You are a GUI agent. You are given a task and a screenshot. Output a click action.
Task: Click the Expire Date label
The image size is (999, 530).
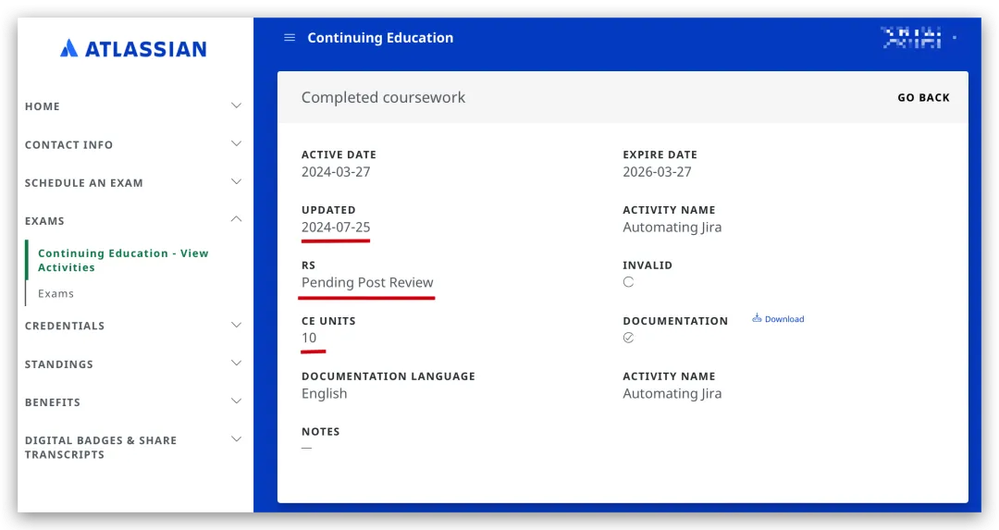pyautogui.click(x=660, y=155)
